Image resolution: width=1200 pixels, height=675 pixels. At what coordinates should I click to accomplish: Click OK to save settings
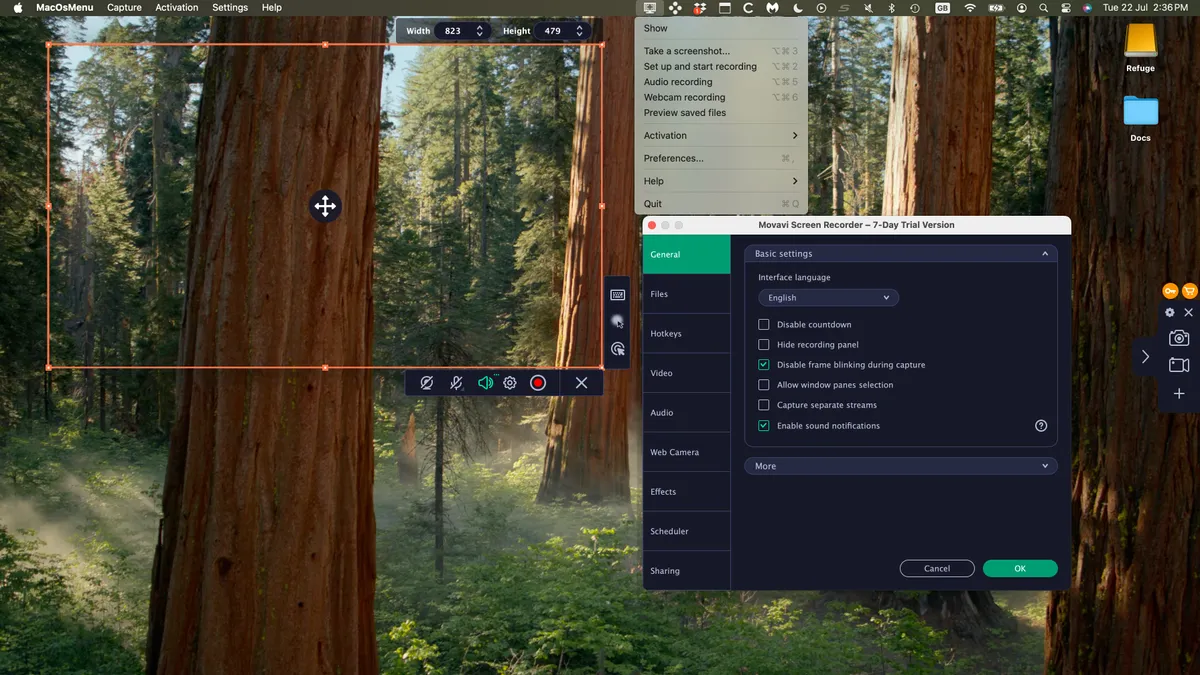tap(1020, 568)
